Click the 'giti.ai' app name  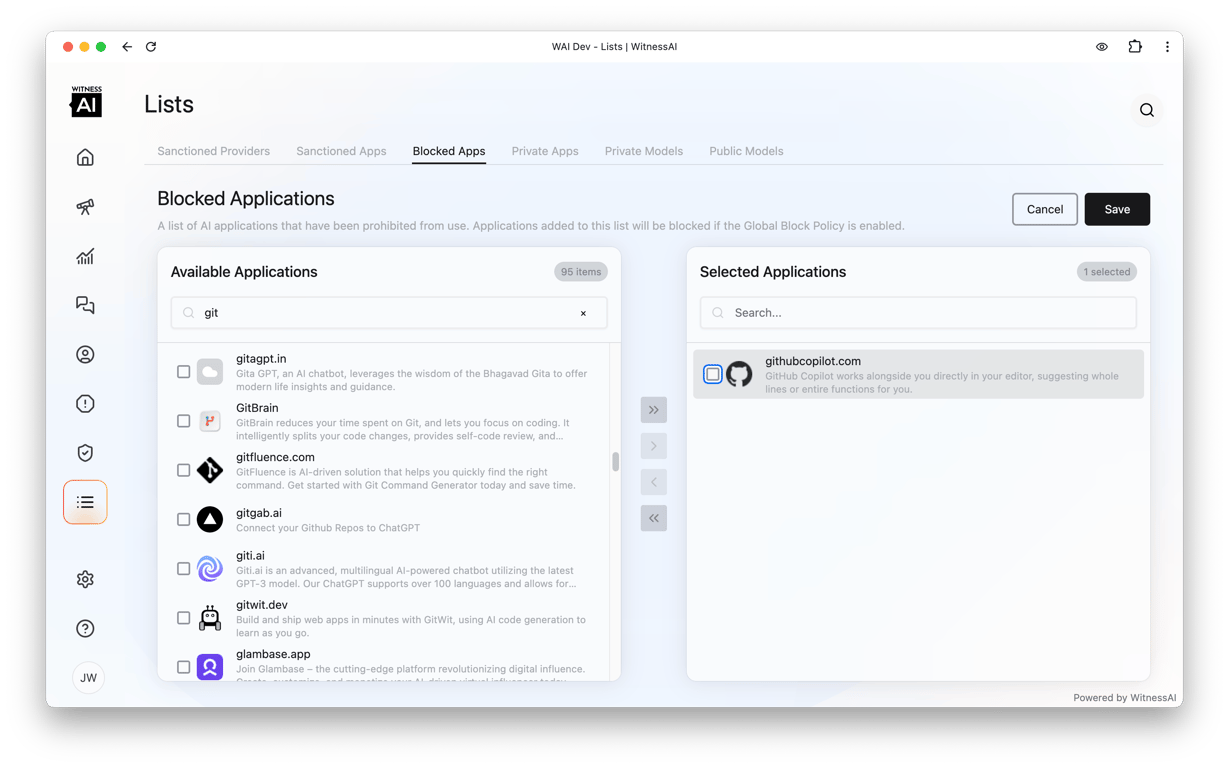pyautogui.click(x=250, y=556)
